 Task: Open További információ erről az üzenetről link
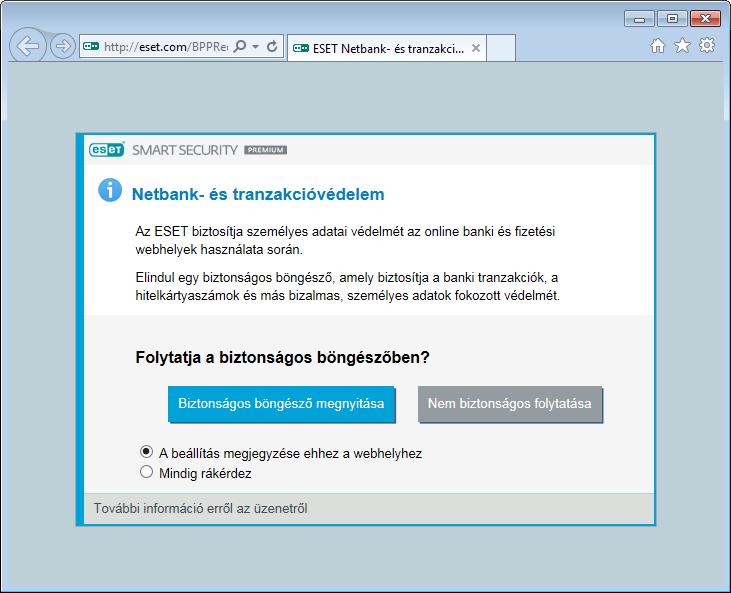[200, 509]
